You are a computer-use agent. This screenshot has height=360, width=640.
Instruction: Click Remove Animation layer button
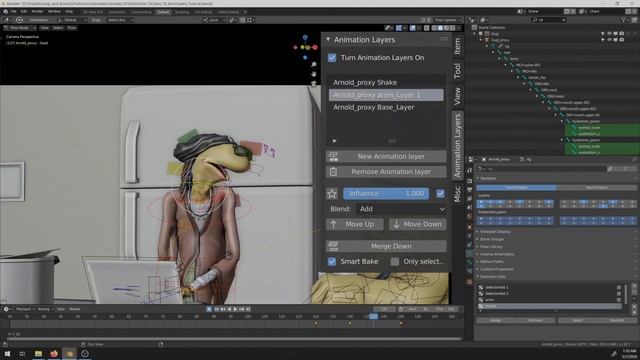point(386,172)
